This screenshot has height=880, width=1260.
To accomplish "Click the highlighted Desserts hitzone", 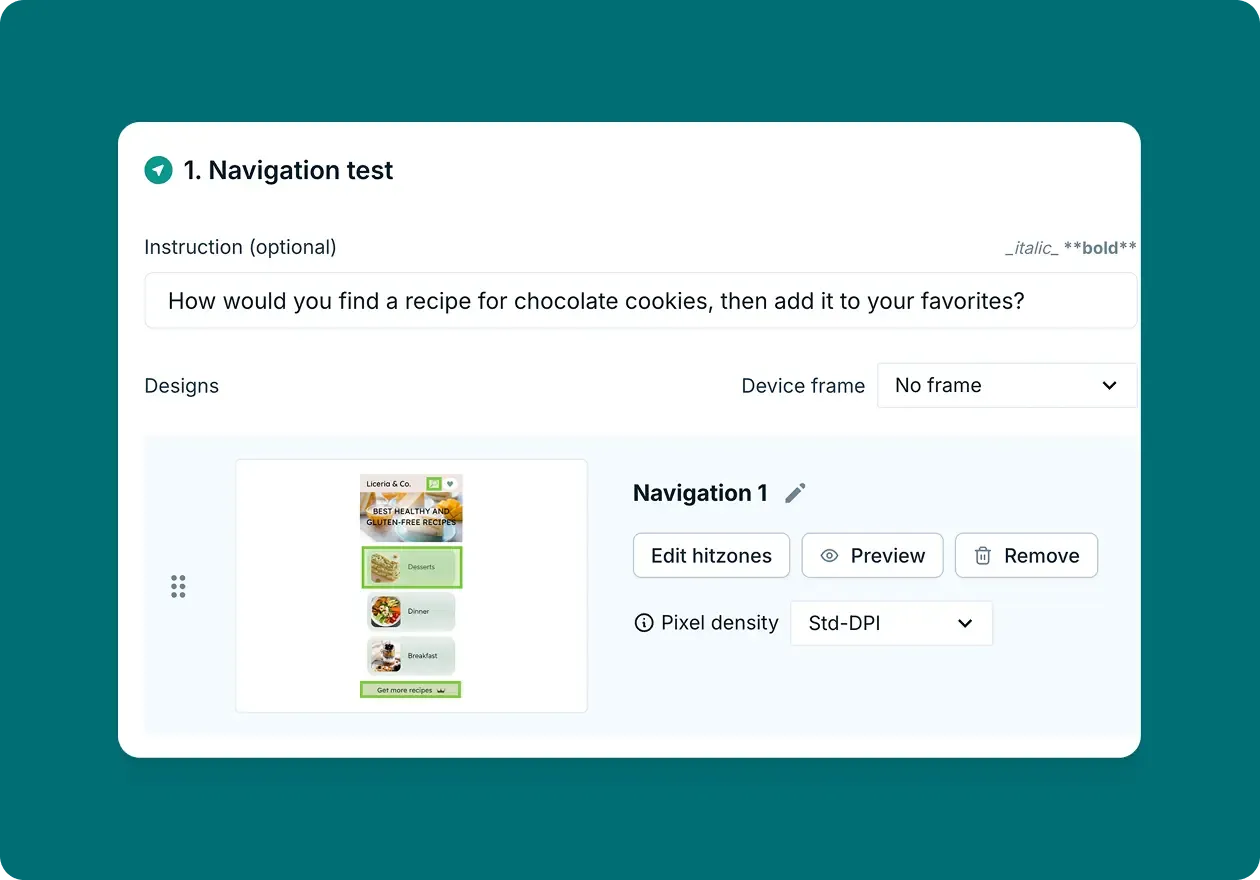I will tap(411, 566).
